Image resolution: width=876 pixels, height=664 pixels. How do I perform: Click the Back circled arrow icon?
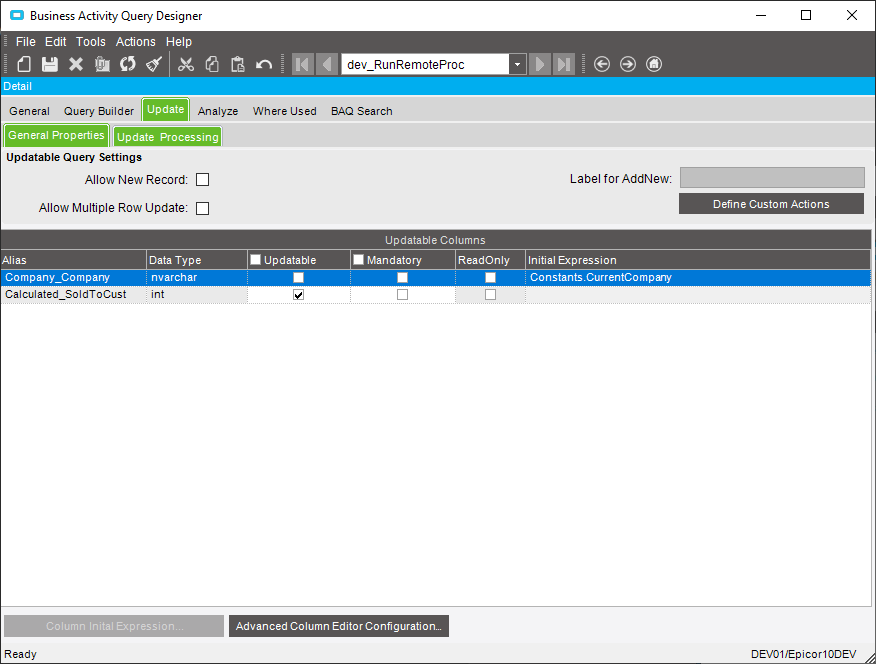tap(602, 64)
